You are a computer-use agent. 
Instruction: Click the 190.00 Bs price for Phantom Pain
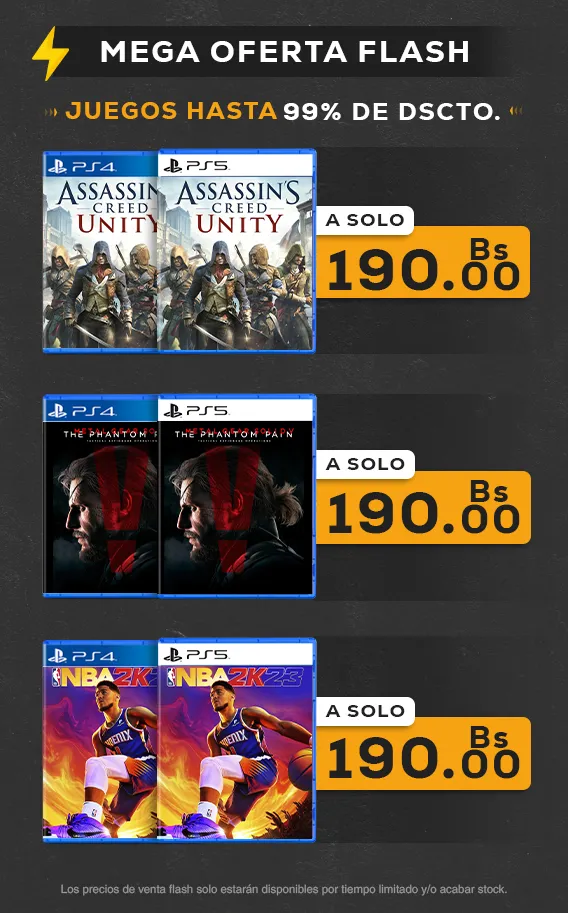pos(423,507)
